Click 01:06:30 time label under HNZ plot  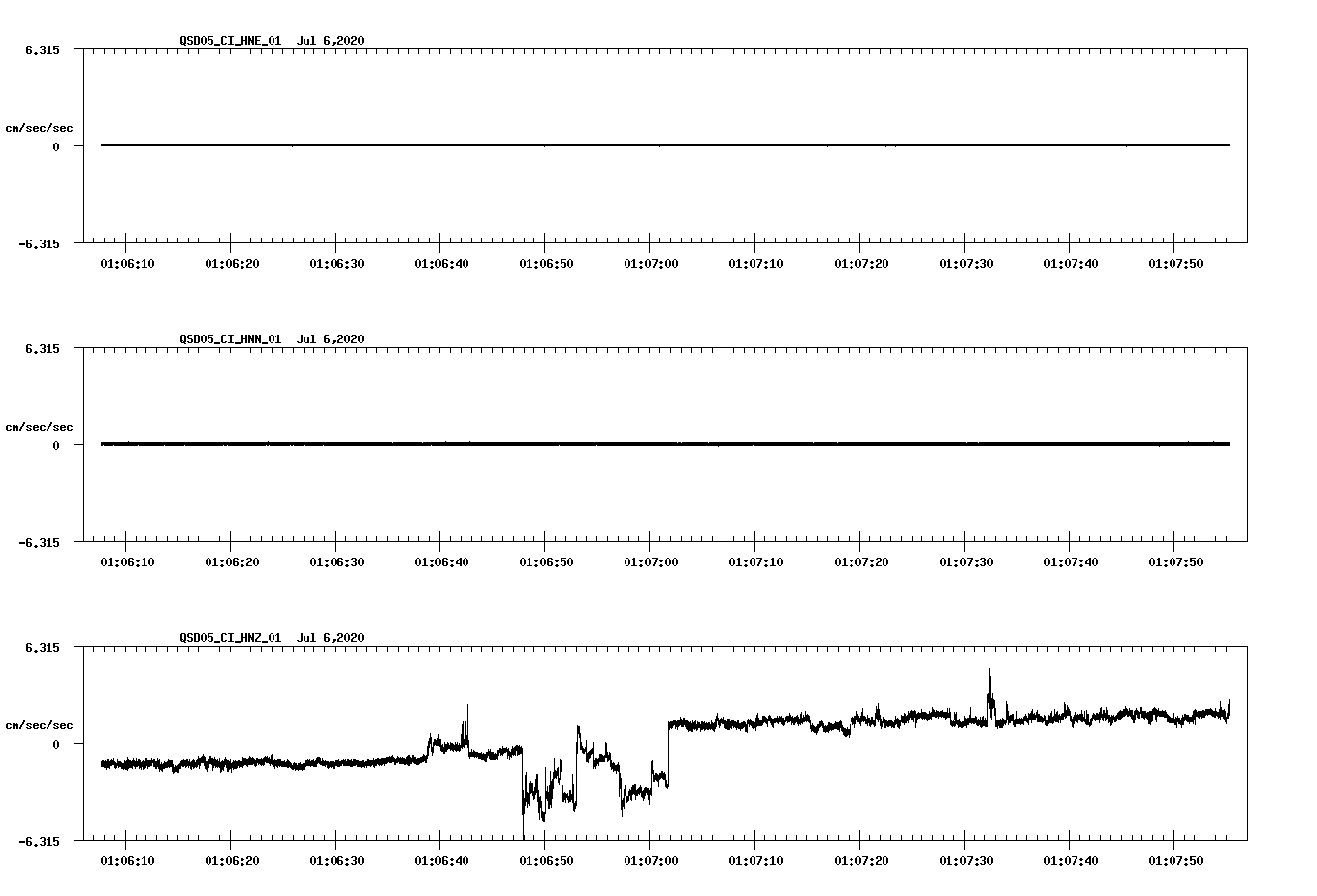pyautogui.click(x=336, y=860)
